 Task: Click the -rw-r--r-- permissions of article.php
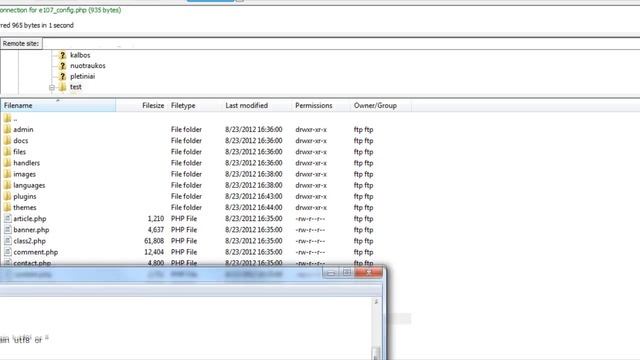tap(310, 219)
